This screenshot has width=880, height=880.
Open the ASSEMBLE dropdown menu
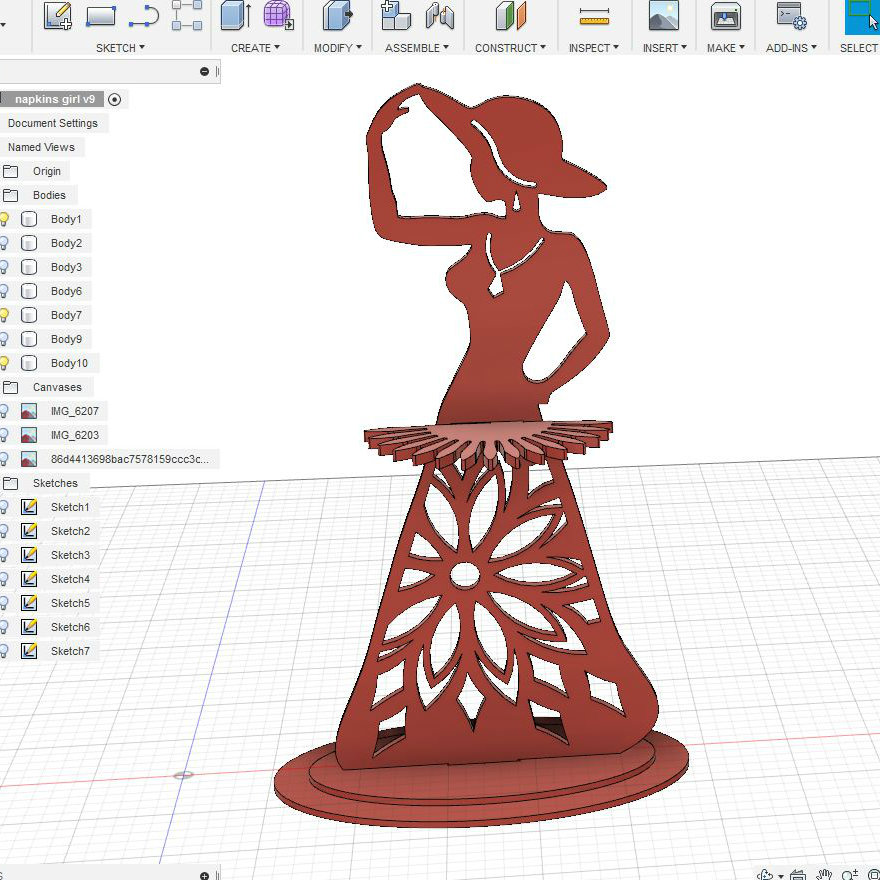click(417, 48)
